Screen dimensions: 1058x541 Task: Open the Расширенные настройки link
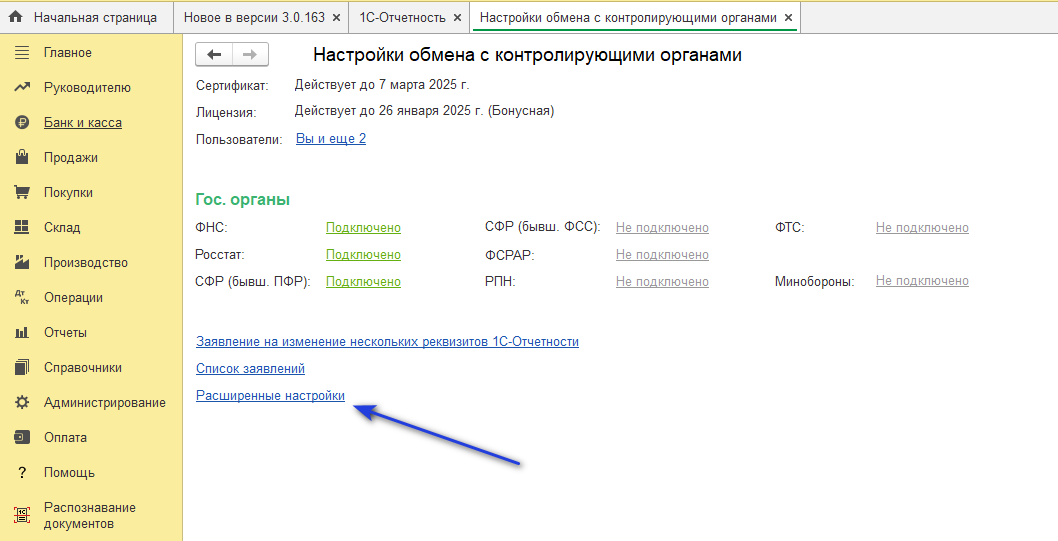tap(270, 396)
